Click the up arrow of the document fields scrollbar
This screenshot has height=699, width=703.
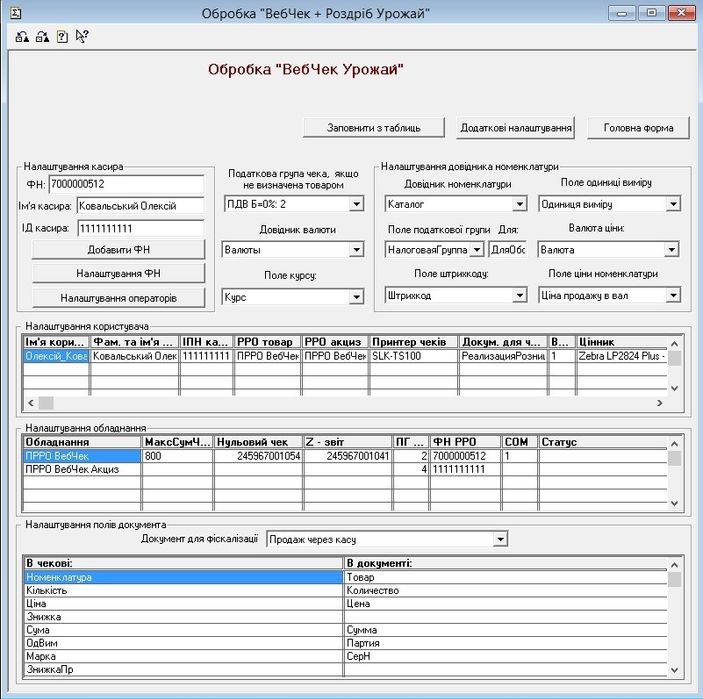pos(674,565)
